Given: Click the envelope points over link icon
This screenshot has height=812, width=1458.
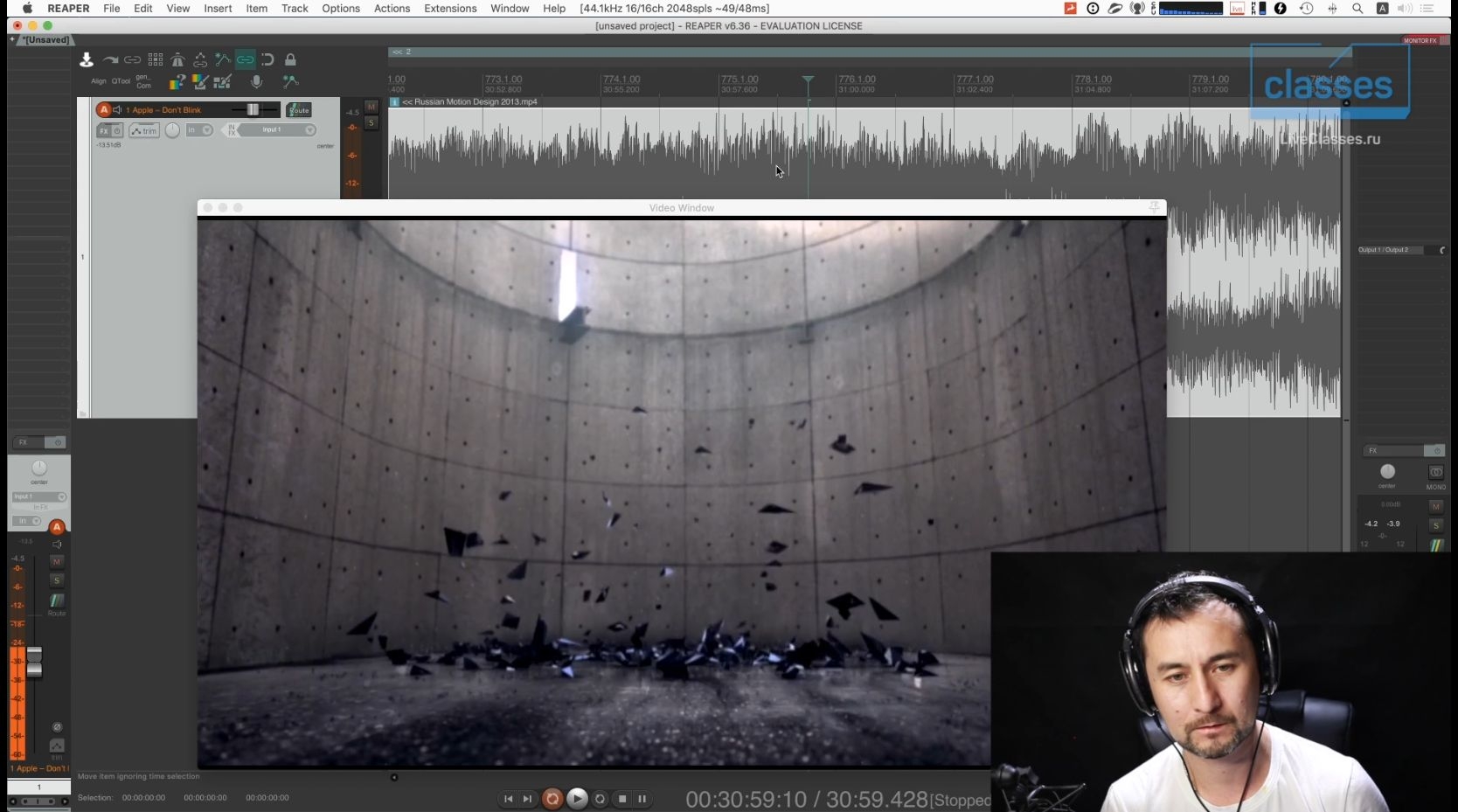Looking at the screenshot, I should pyautogui.click(x=200, y=59).
